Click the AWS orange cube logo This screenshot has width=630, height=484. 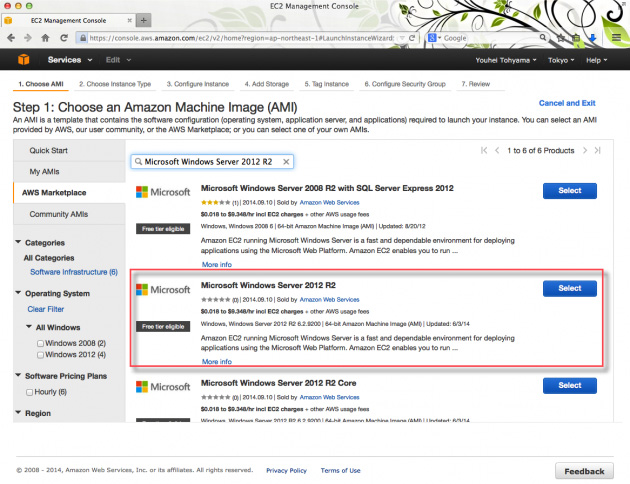click(24, 59)
